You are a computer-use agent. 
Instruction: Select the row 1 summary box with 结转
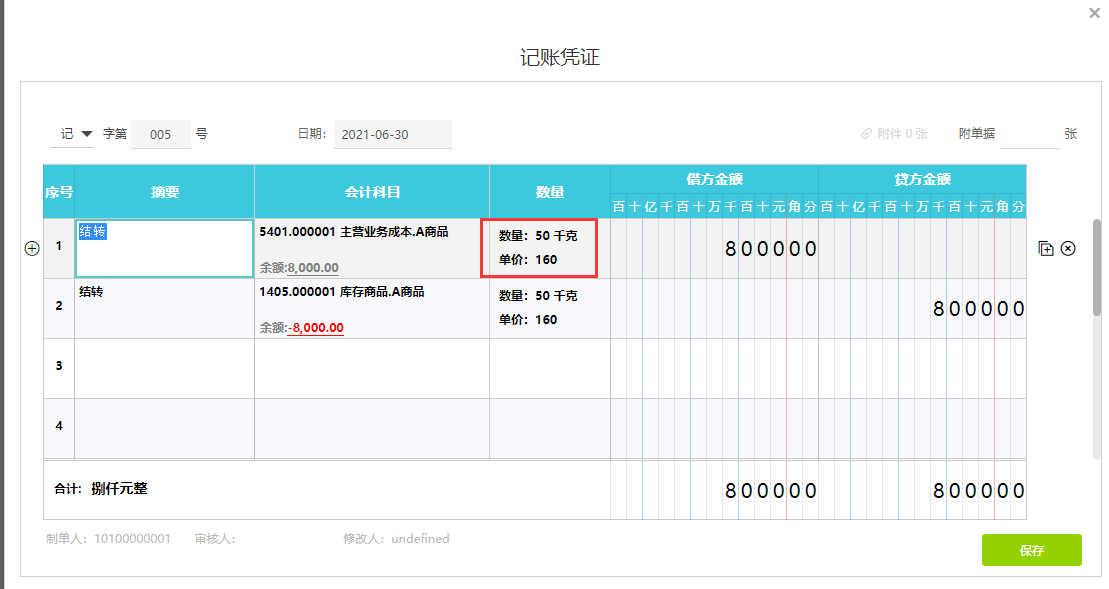tap(164, 248)
